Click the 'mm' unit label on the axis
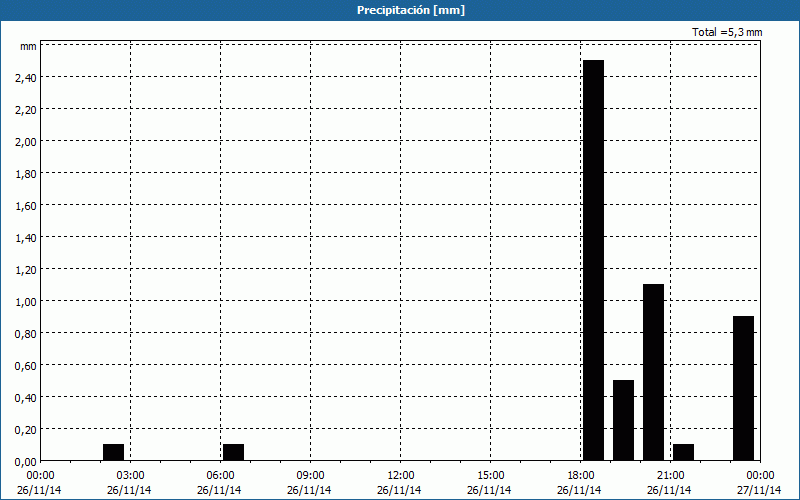This screenshot has height=500, width=800. coord(29,46)
